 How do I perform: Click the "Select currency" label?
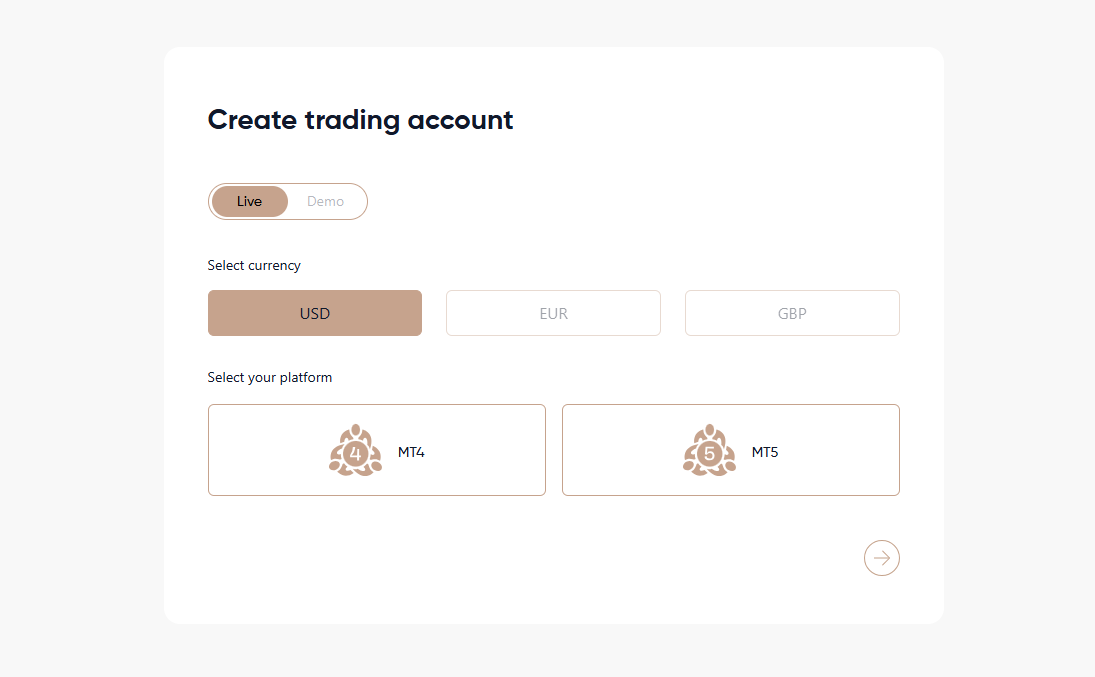pos(254,265)
